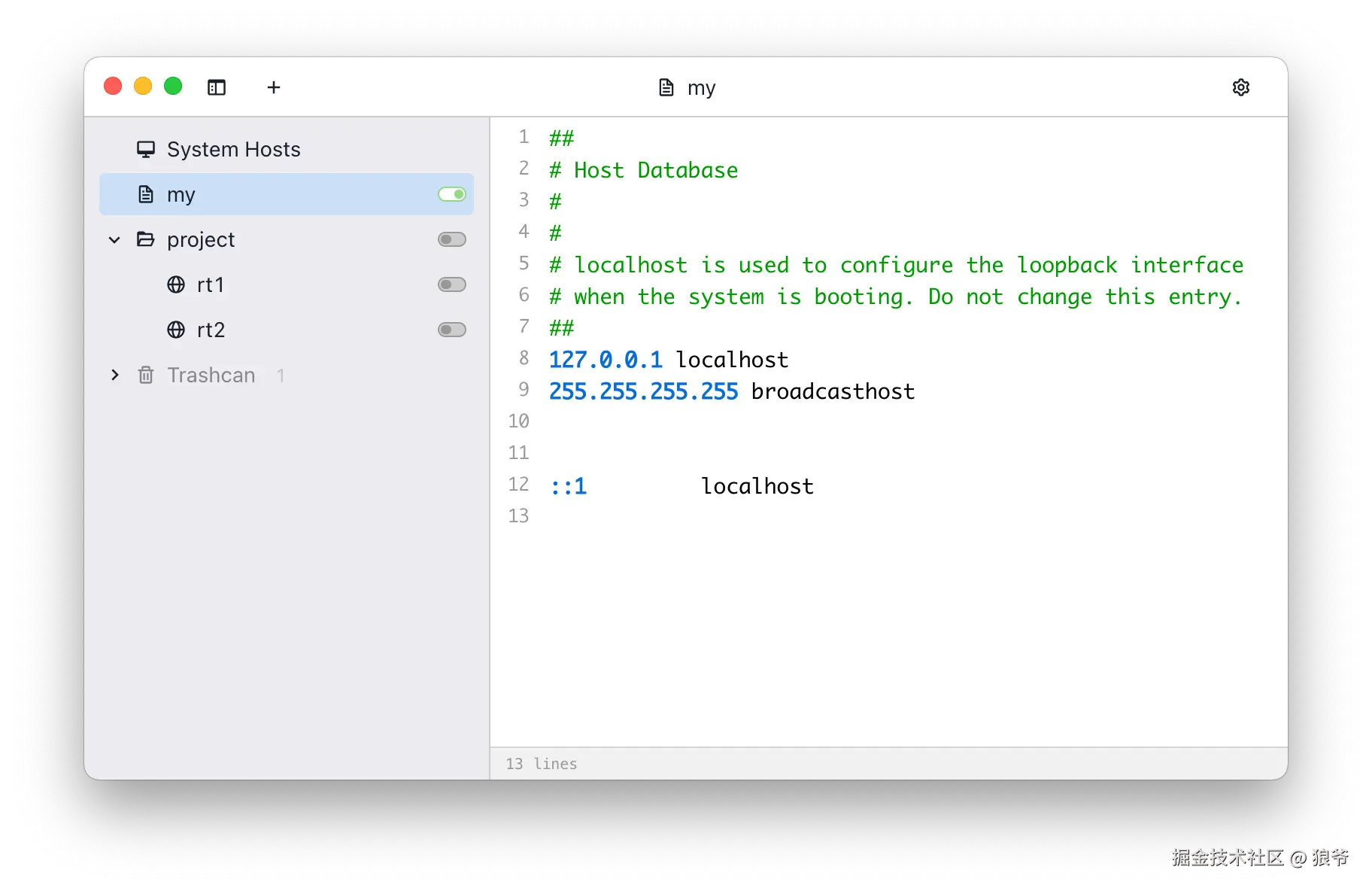The height and width of the screenshot is (891, 1372).
Task: Click the globe icon next to rt1
Action: pyautogui.click(x=175, y=284)
